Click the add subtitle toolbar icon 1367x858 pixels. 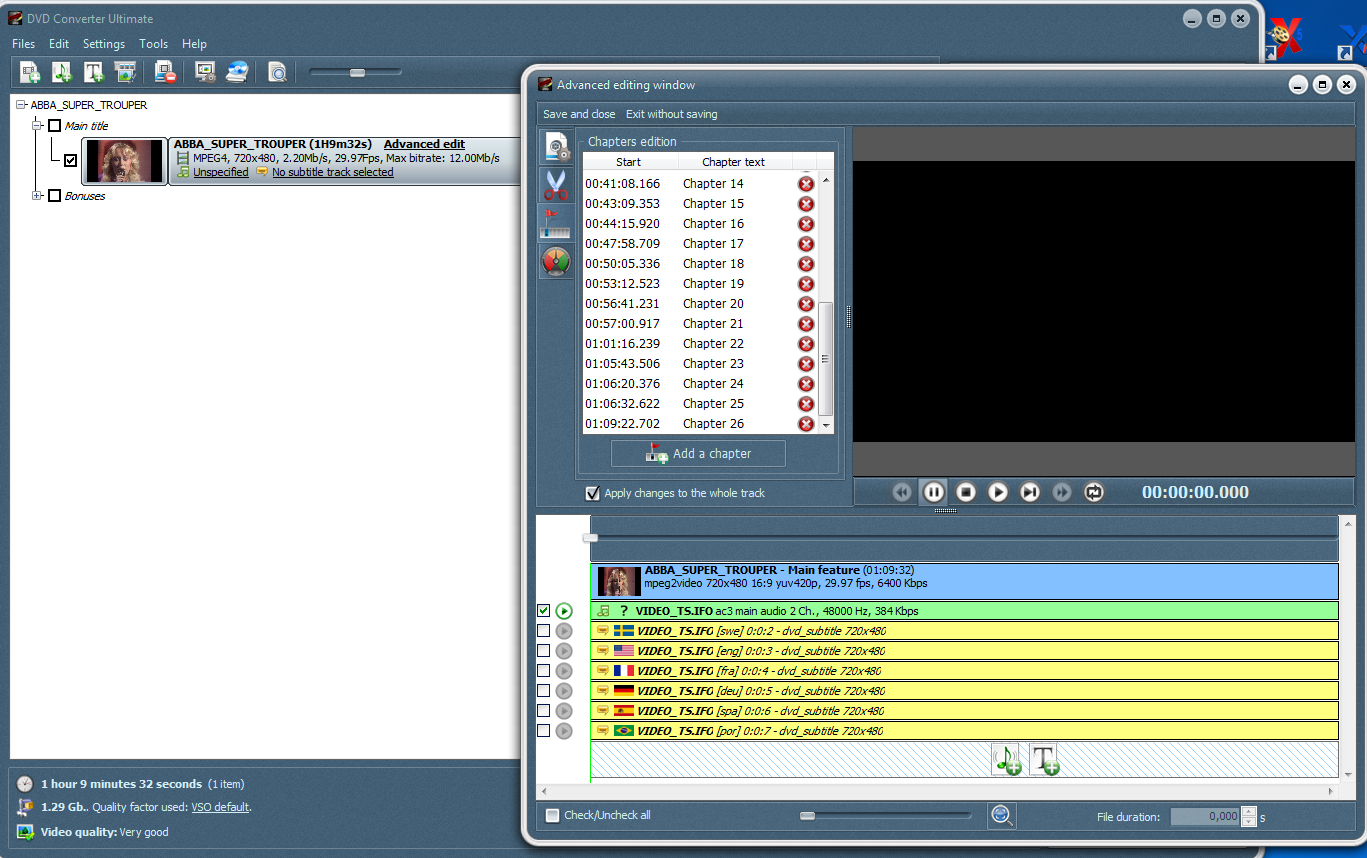tap(94, 72)
